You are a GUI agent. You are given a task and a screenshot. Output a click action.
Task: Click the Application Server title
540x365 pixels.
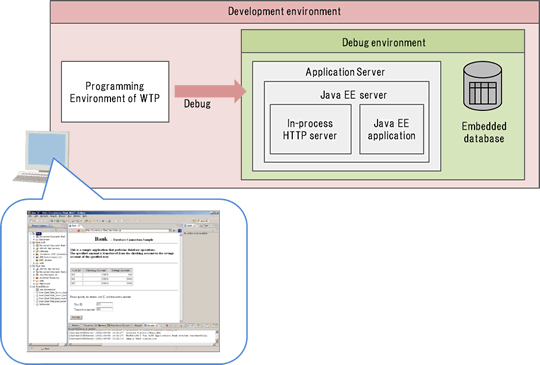click(345, 72)
